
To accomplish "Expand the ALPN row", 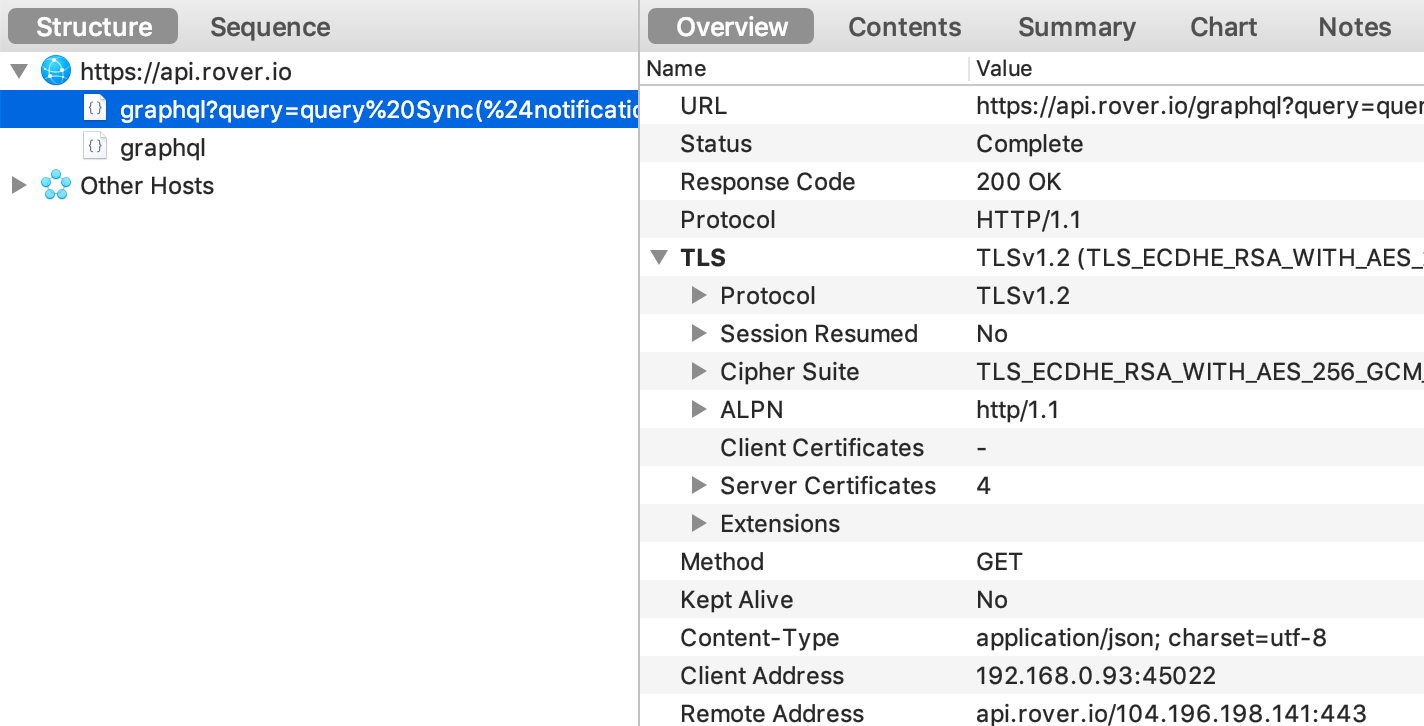I will [699, 410].
